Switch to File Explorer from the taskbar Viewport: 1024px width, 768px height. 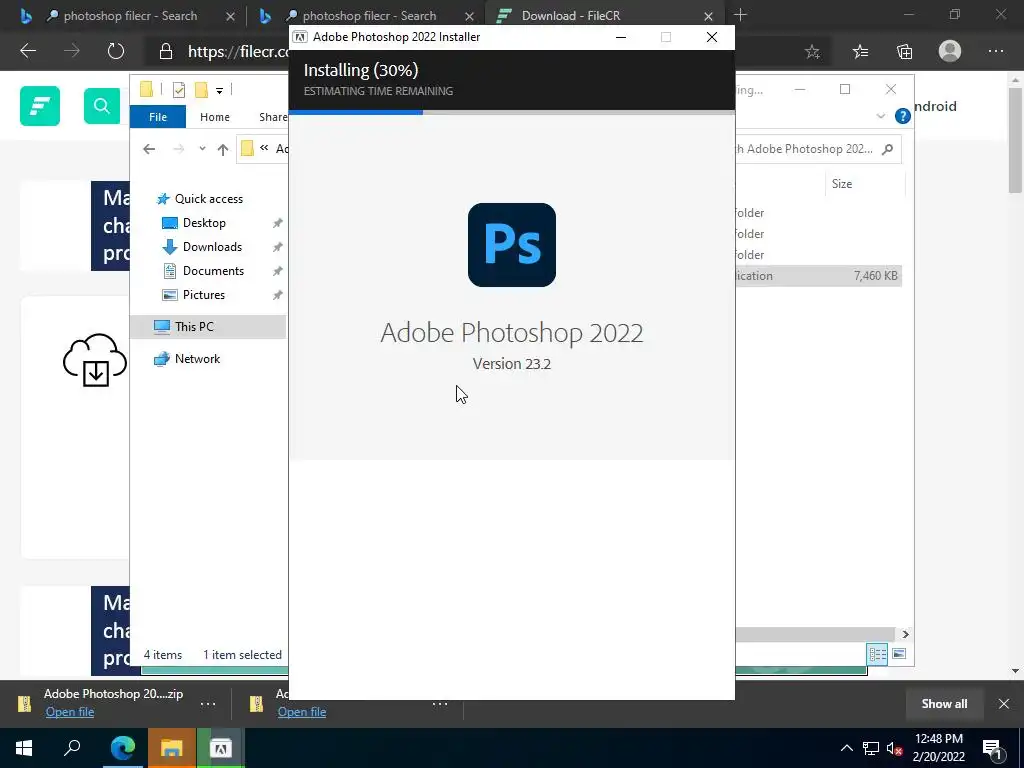click(171, 748)
